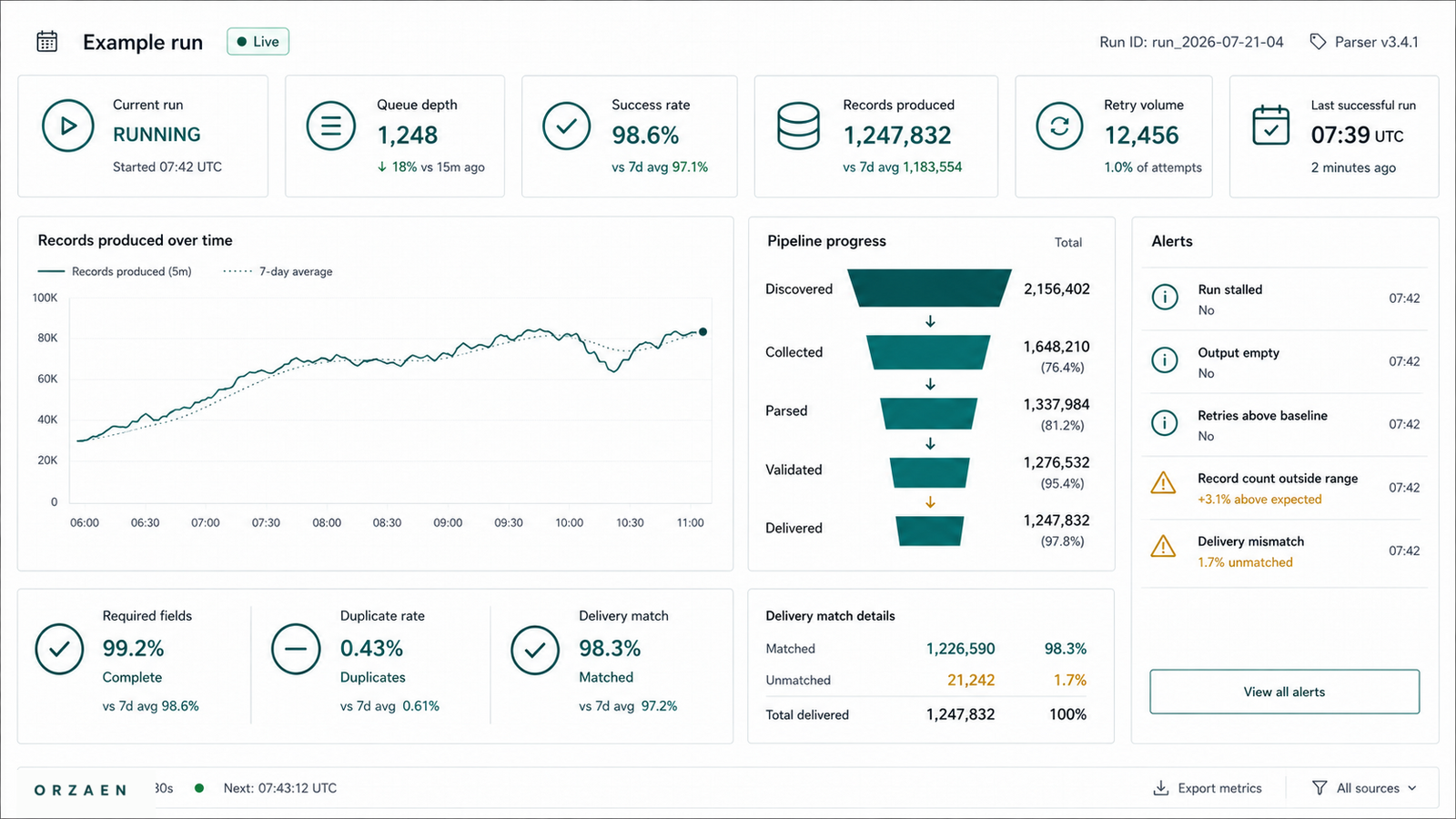Click the Delivered funnel bar
The image size is (1456, 819).
coord(929,531)
